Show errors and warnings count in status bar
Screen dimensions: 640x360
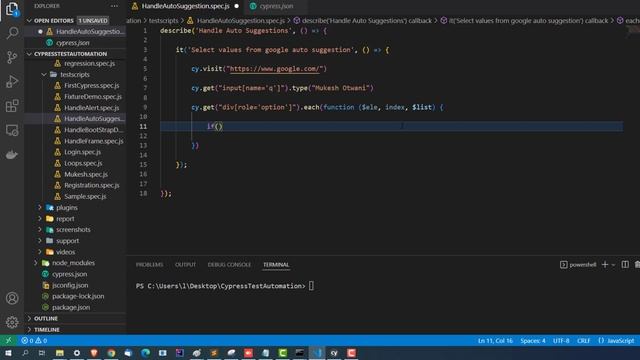tap(34, 340)
